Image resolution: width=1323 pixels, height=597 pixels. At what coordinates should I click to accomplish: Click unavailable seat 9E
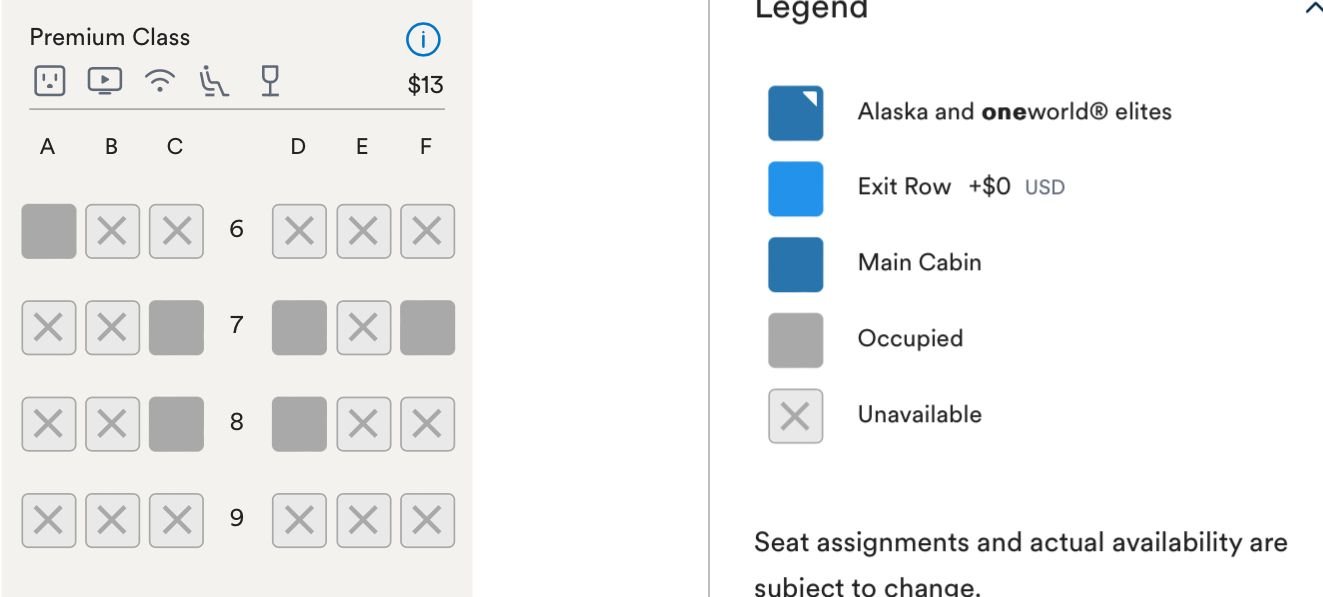coord(363,520)
